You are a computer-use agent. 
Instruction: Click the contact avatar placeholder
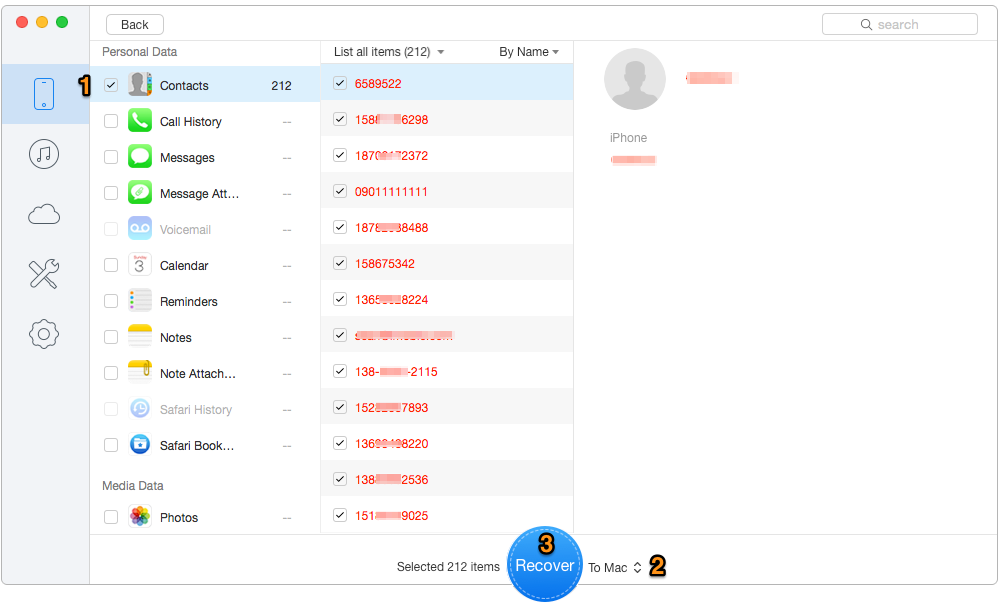635,78
